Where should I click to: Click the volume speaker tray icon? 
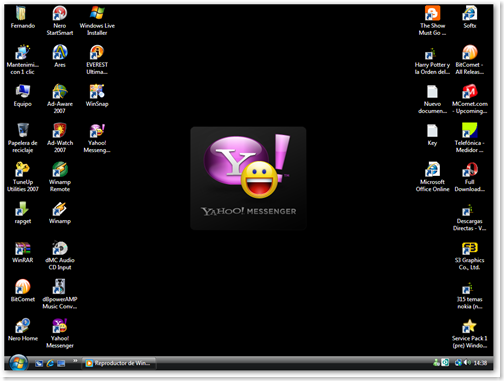[467, 363]
